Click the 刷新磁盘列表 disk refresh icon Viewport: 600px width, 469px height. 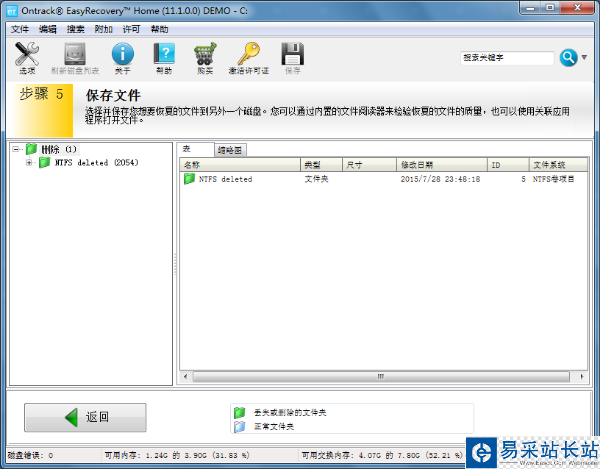(75, 54)
